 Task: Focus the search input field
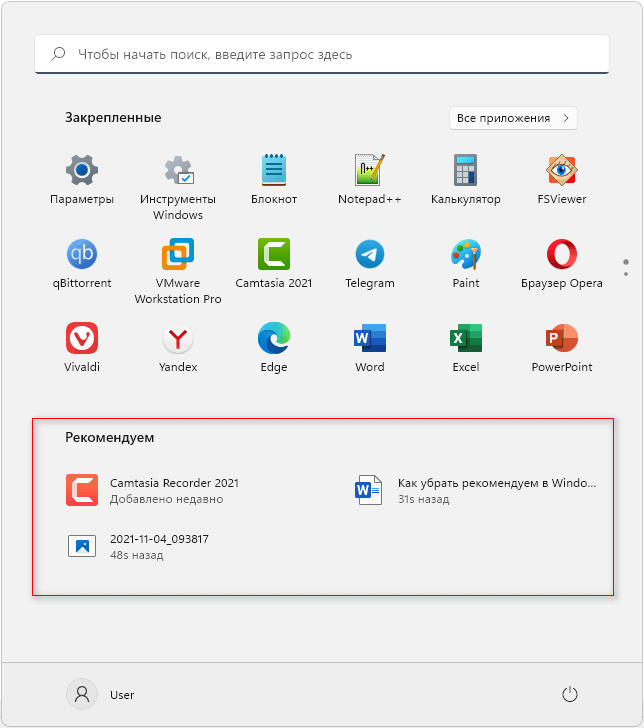point(322,54)
